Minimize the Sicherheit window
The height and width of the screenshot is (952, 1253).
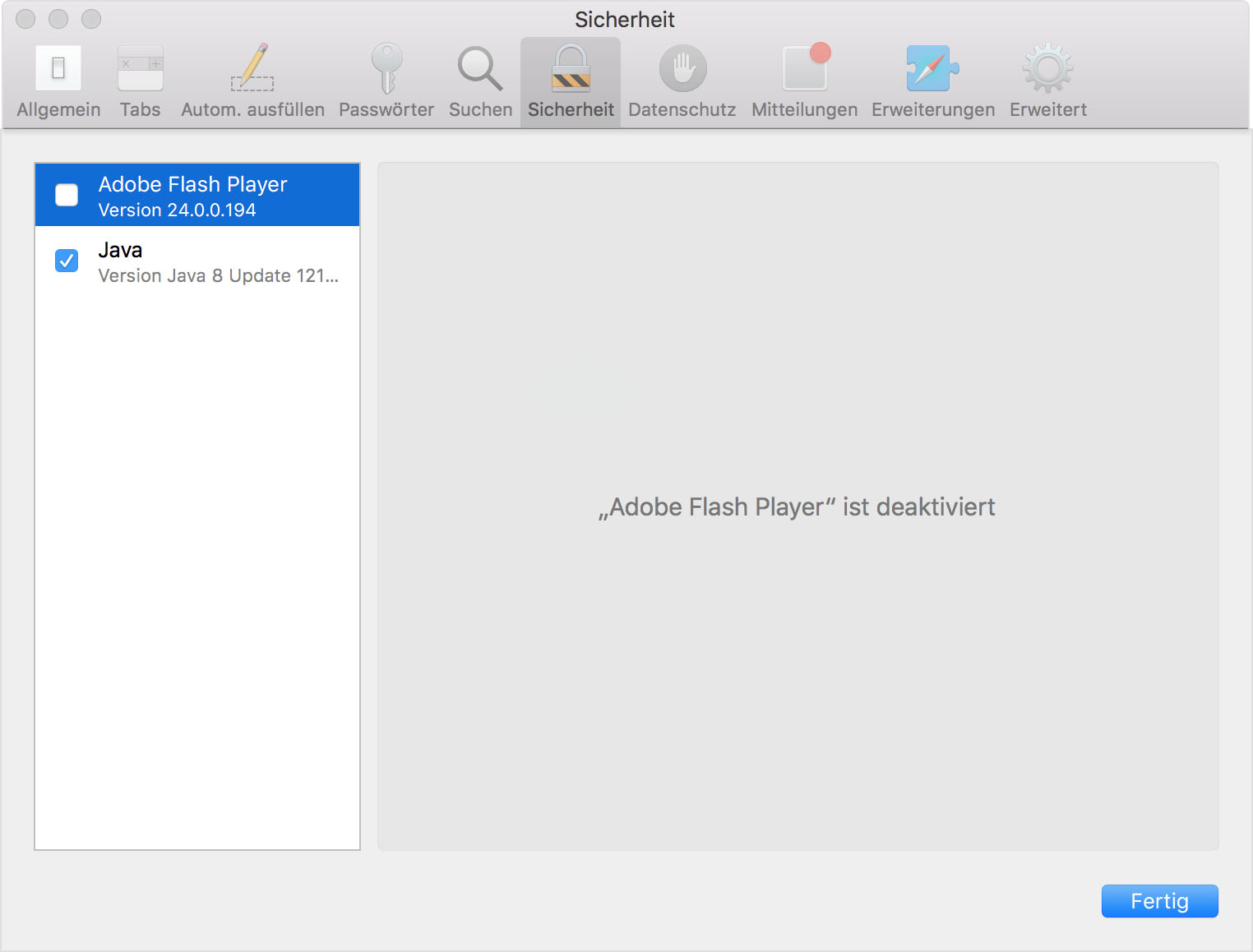58,19
